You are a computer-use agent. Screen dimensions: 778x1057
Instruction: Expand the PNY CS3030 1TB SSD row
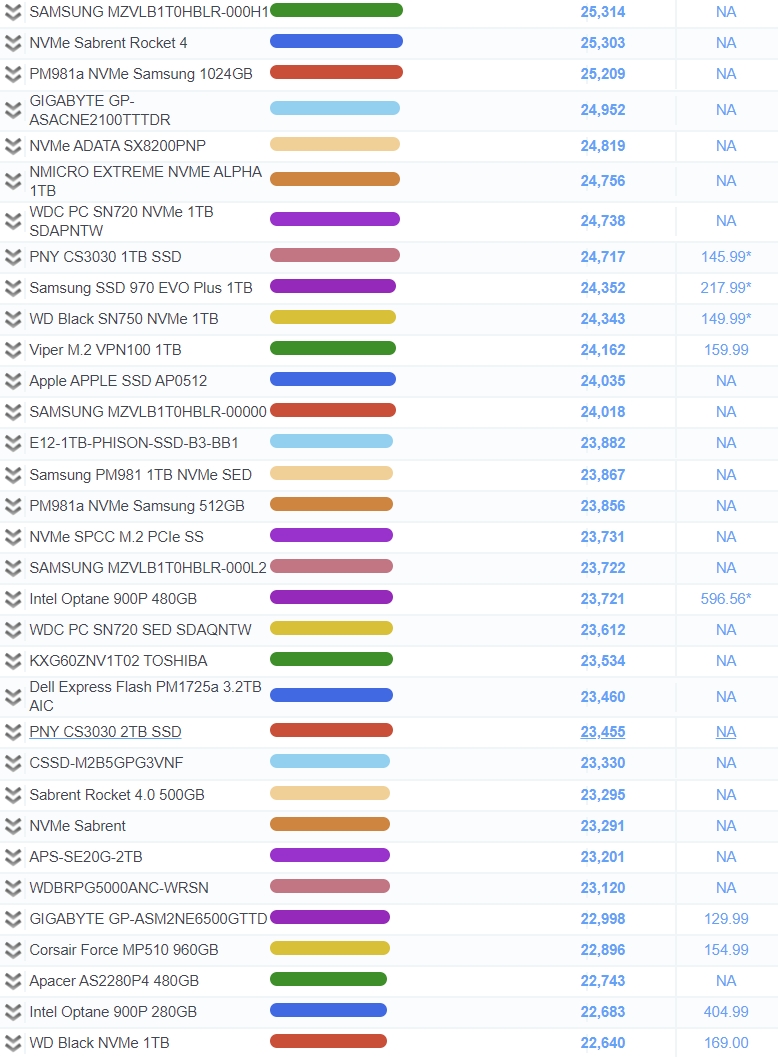click(x=13, y=257)
